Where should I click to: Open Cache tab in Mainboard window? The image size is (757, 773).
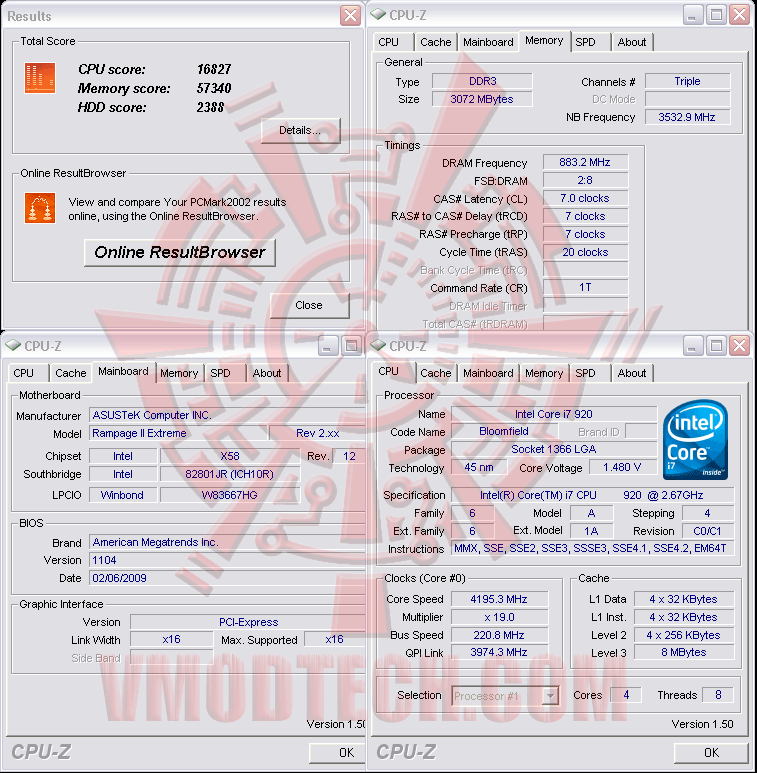pyautogui.click(x=70, y=373)
